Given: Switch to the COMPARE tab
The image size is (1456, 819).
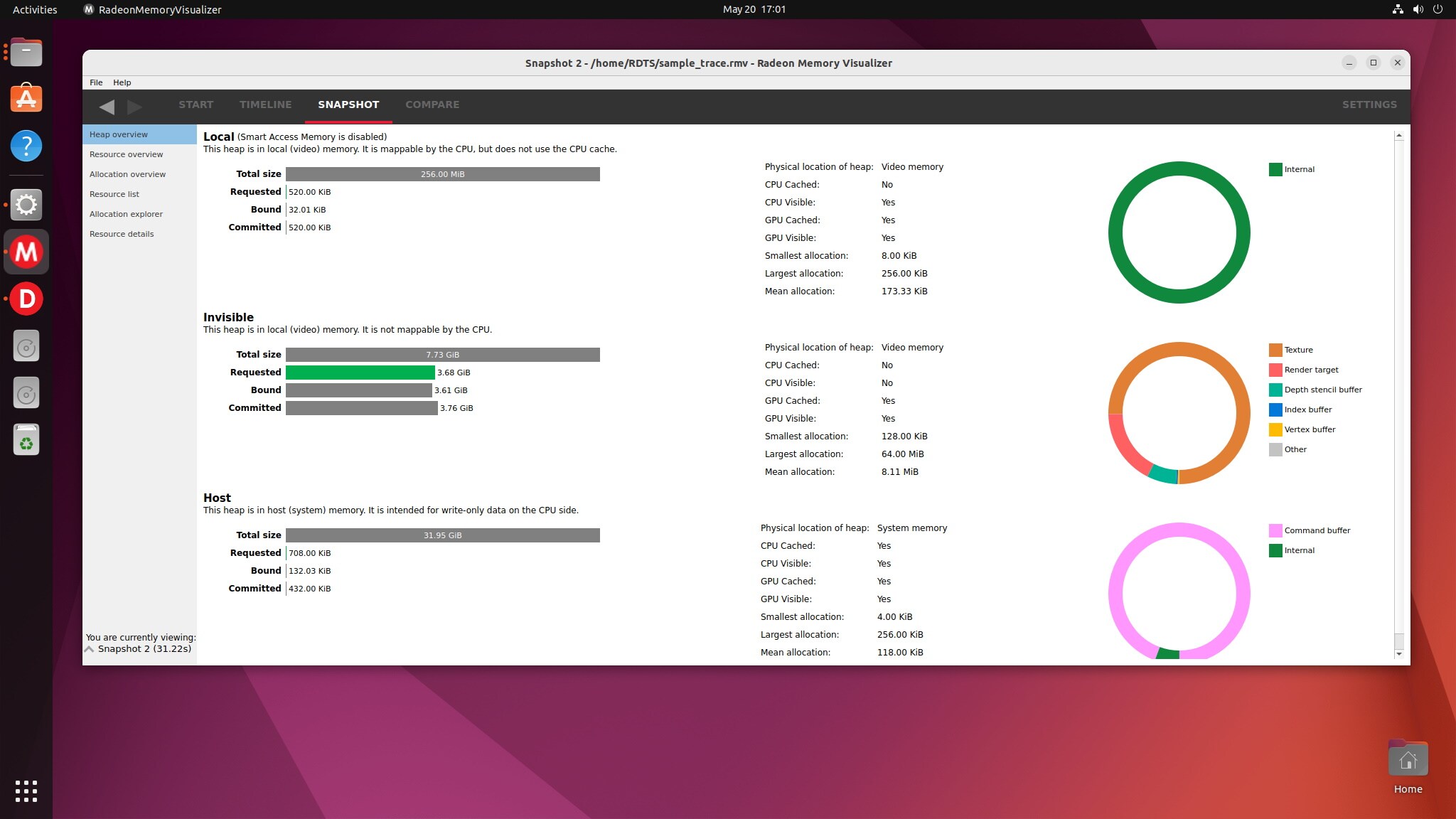Looking at the screenshot, I should (x=432, y=105).
